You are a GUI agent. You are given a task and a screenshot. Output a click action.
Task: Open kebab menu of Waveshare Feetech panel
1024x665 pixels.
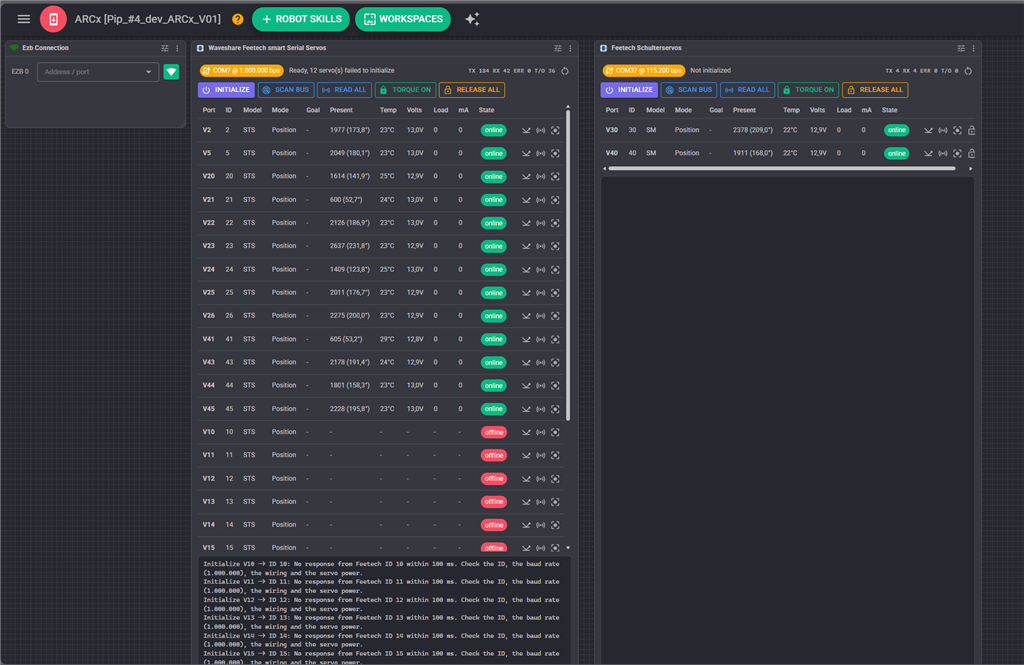coord(570,48)
